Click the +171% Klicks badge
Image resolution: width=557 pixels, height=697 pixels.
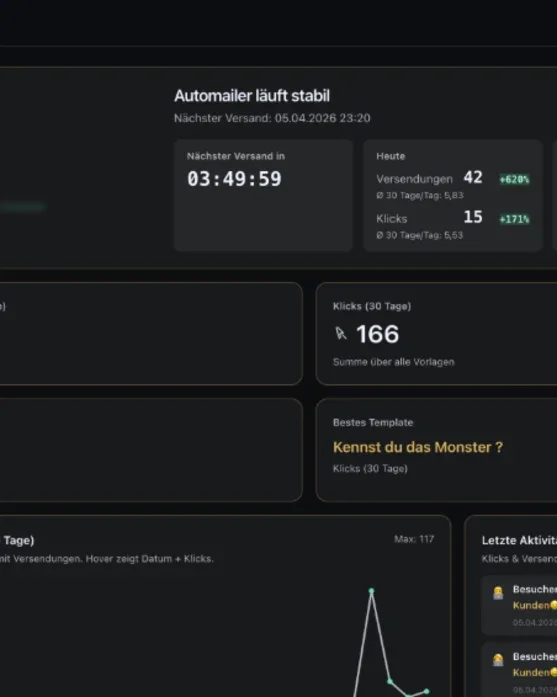point(514,219)
